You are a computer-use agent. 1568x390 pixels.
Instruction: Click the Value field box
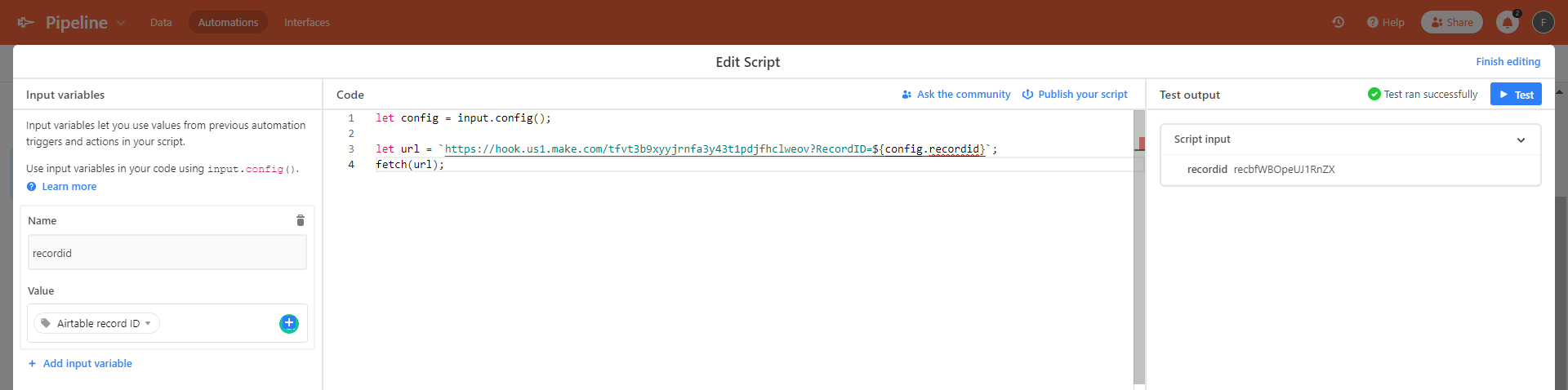point(167,324)
